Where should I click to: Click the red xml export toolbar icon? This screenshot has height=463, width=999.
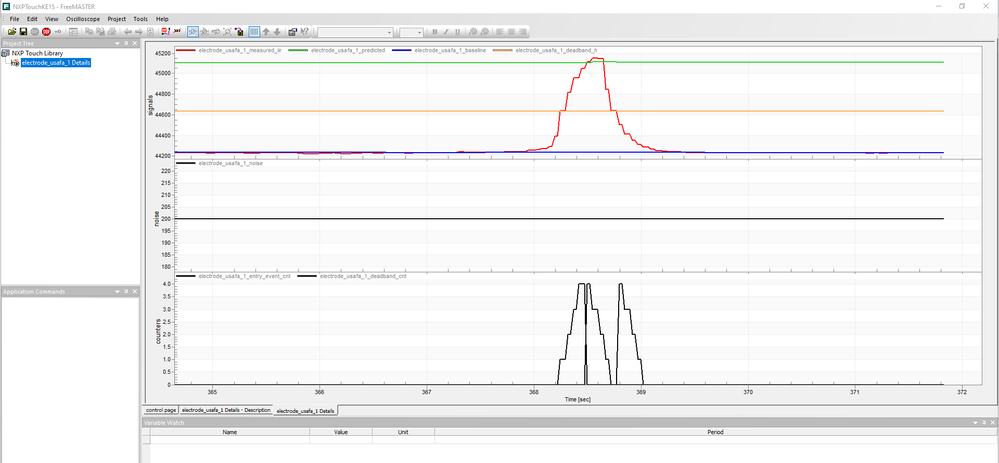coord(177,32)
